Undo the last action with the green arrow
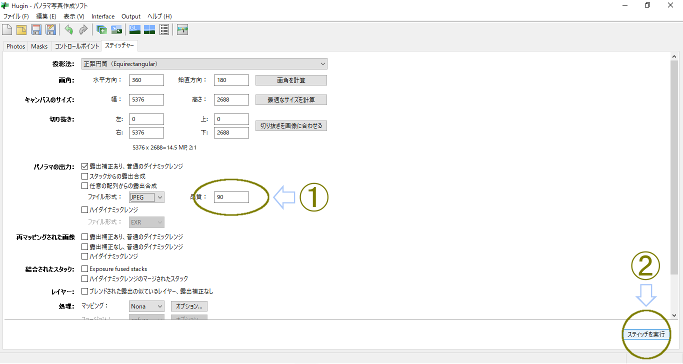Screen dimensions: 683x364 [68, 30]
